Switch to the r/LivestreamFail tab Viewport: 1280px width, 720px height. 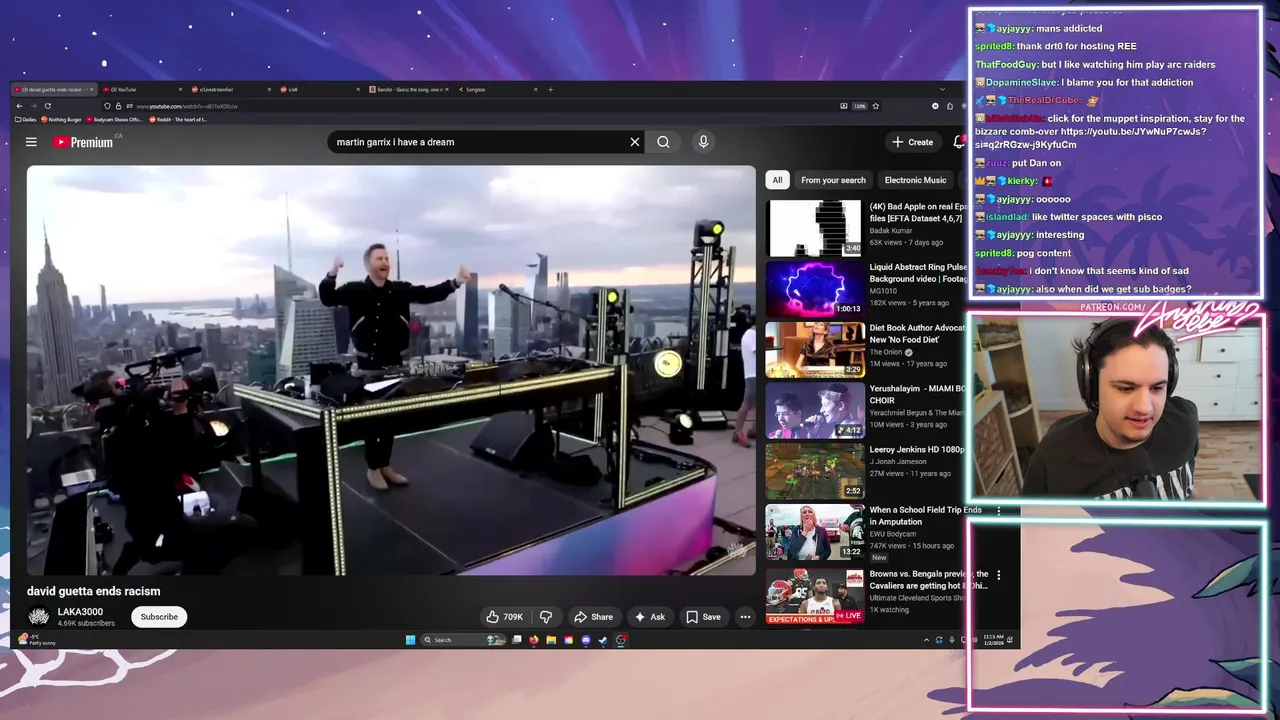[x=232, y=89]
